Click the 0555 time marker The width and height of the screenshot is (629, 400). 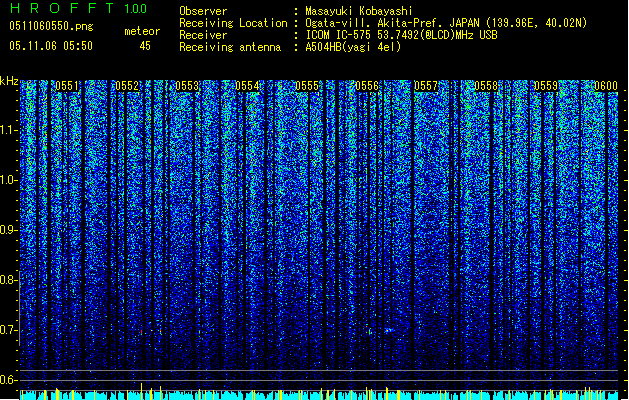(x=307, y=86)
